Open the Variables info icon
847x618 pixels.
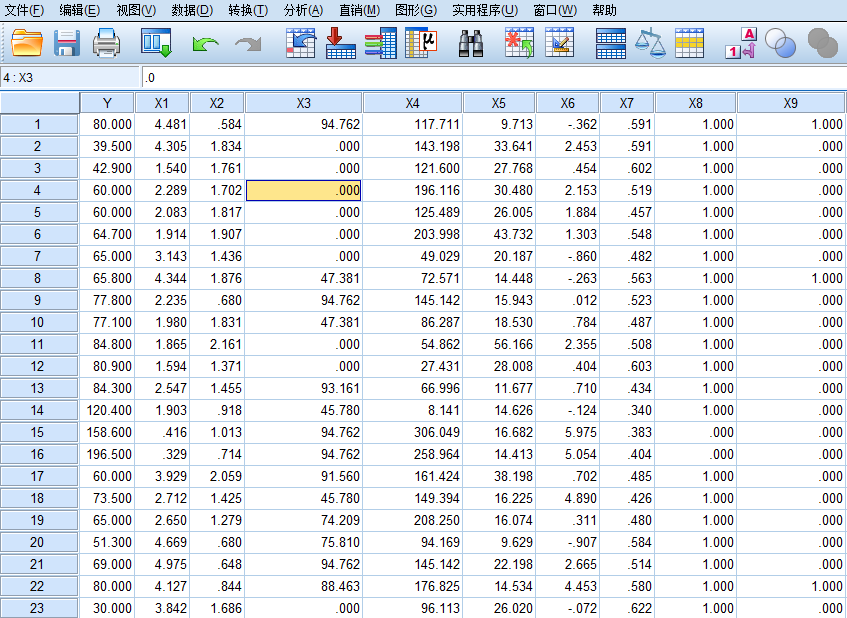381,43
